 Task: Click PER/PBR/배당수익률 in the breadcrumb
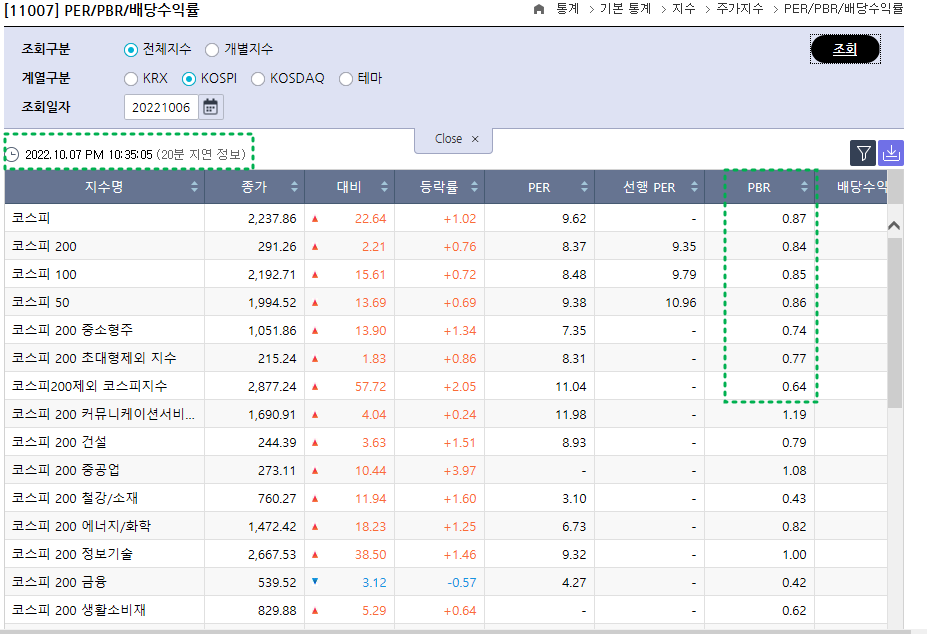[x=844, y=9]
